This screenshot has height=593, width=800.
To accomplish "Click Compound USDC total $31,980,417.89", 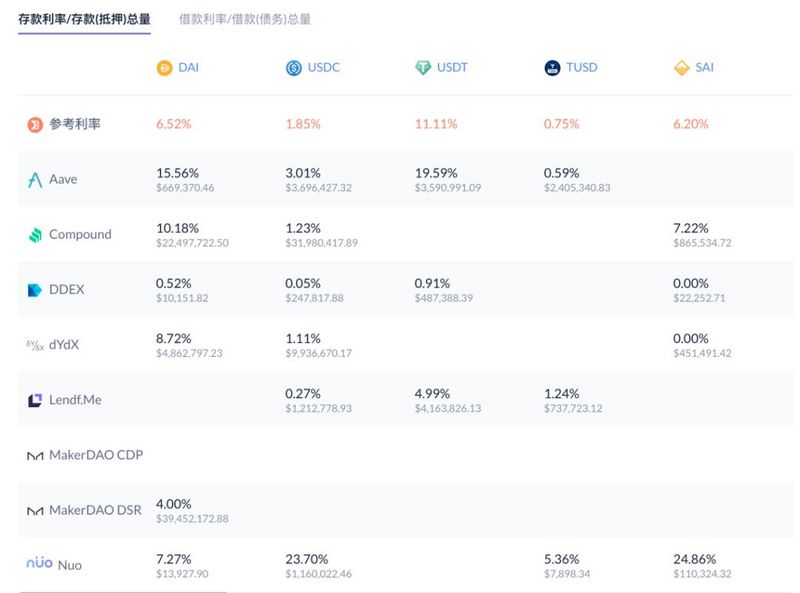I will click(321, 243).
